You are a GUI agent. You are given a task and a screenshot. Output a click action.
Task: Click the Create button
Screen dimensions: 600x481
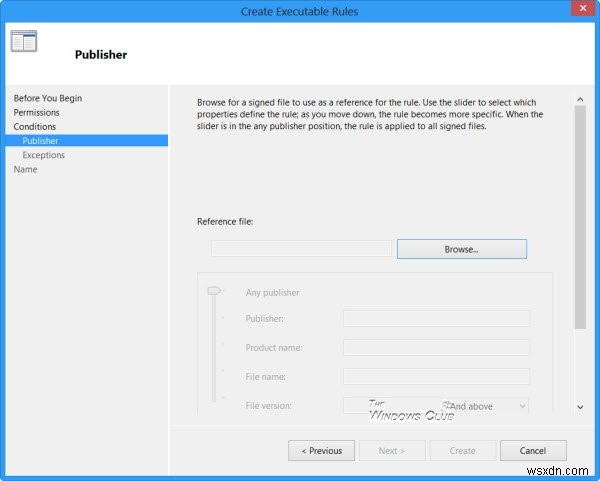tap(463, 451)
